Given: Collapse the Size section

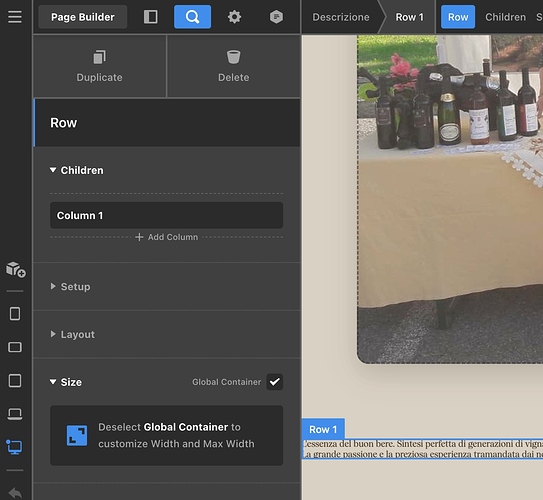Looking at the screenshot, I should (66, 382).
